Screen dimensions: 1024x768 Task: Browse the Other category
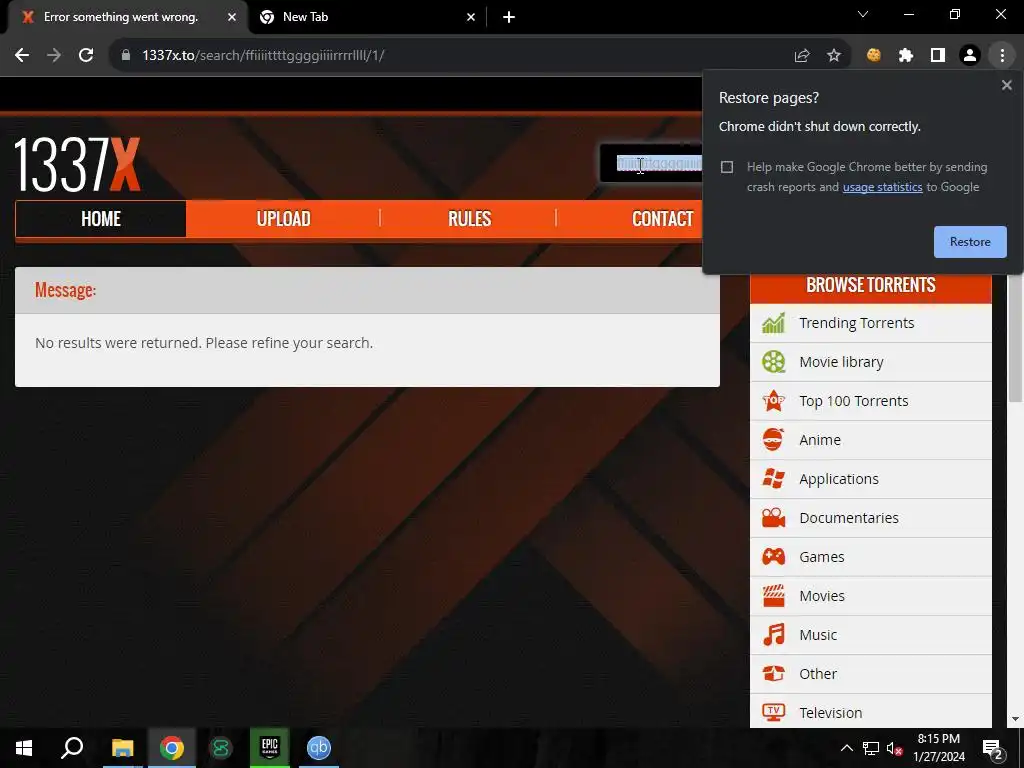818,674
